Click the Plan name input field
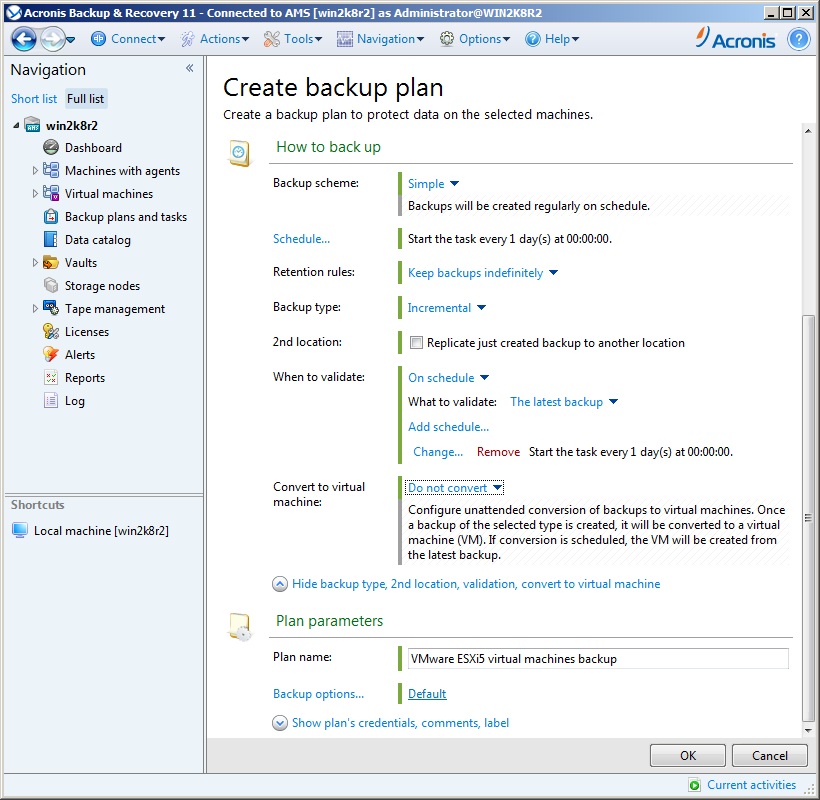This screenshot has height=800, width=820. click(598, 659)
